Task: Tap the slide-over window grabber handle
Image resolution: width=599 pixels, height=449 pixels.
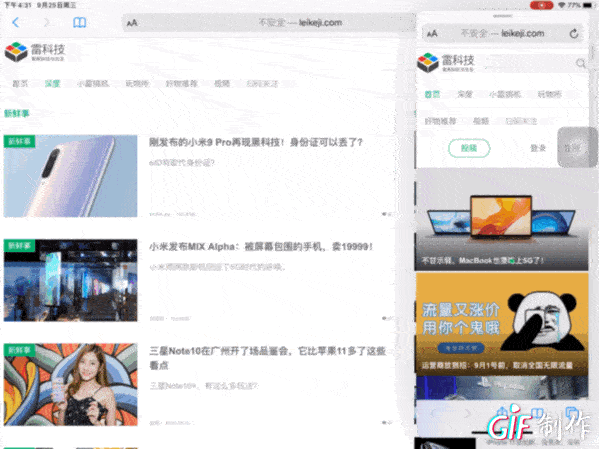Action: coord(503,16)
